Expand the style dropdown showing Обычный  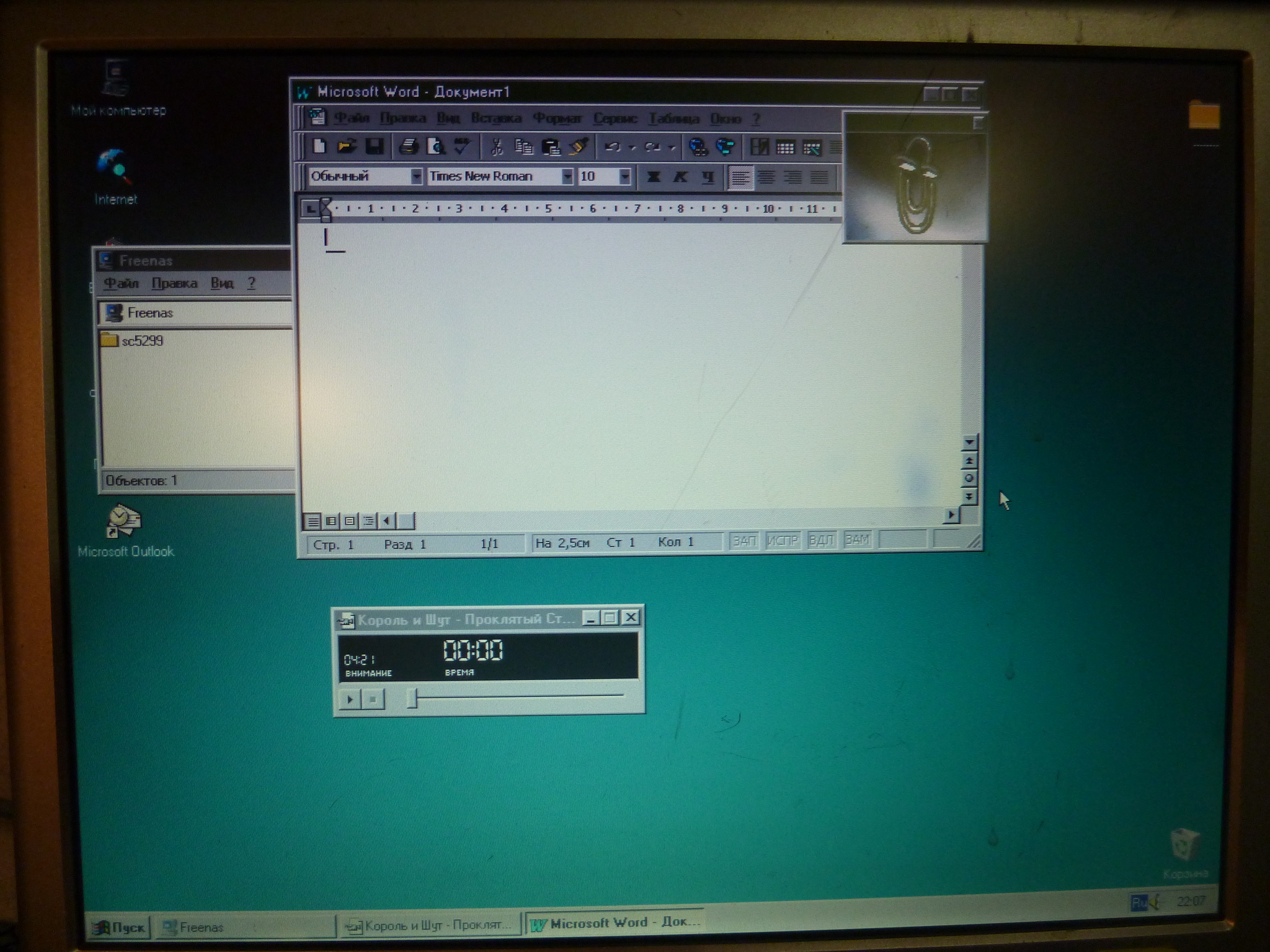tap(416, 177)
